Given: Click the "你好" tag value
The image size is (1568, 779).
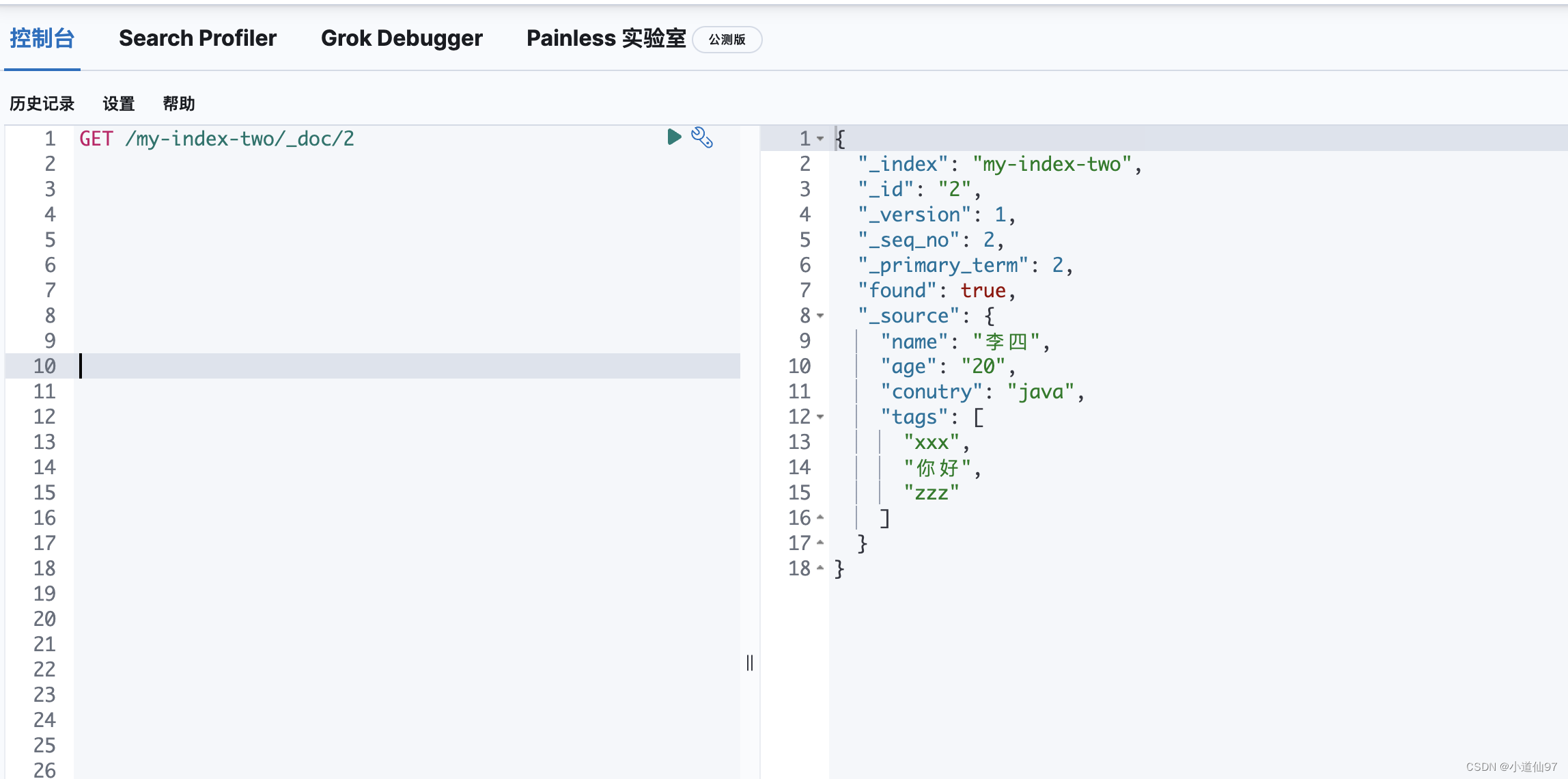Looking at the screenshot, I should pos(937,467).
